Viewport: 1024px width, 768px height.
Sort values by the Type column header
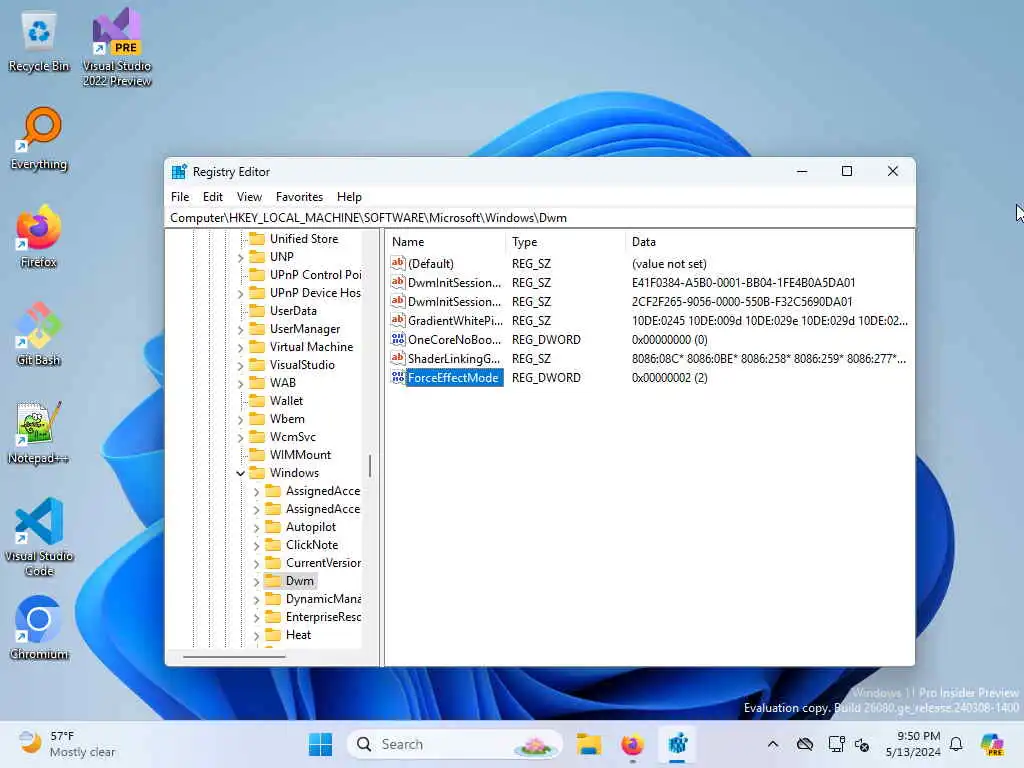tap(565, 242)
